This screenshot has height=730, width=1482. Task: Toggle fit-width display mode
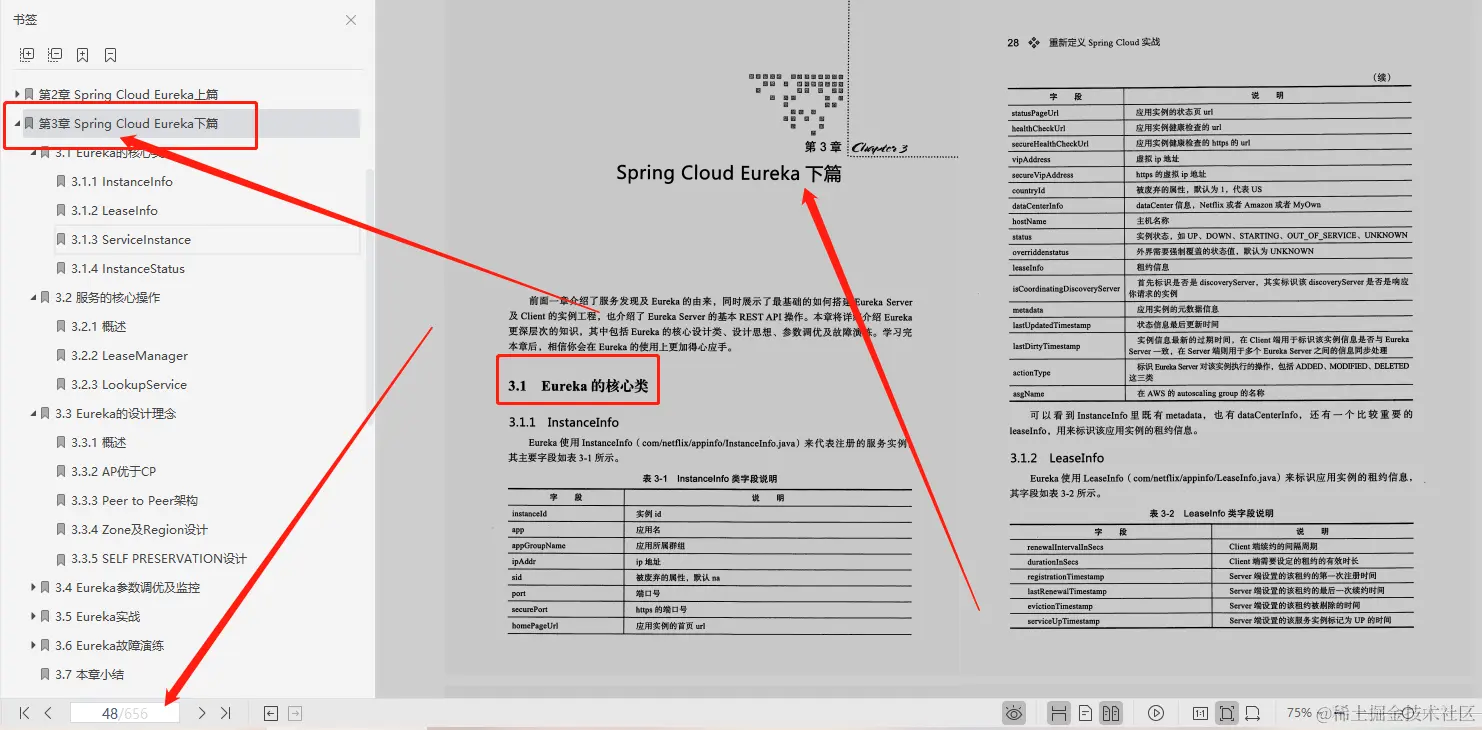tap(1253, 713)
